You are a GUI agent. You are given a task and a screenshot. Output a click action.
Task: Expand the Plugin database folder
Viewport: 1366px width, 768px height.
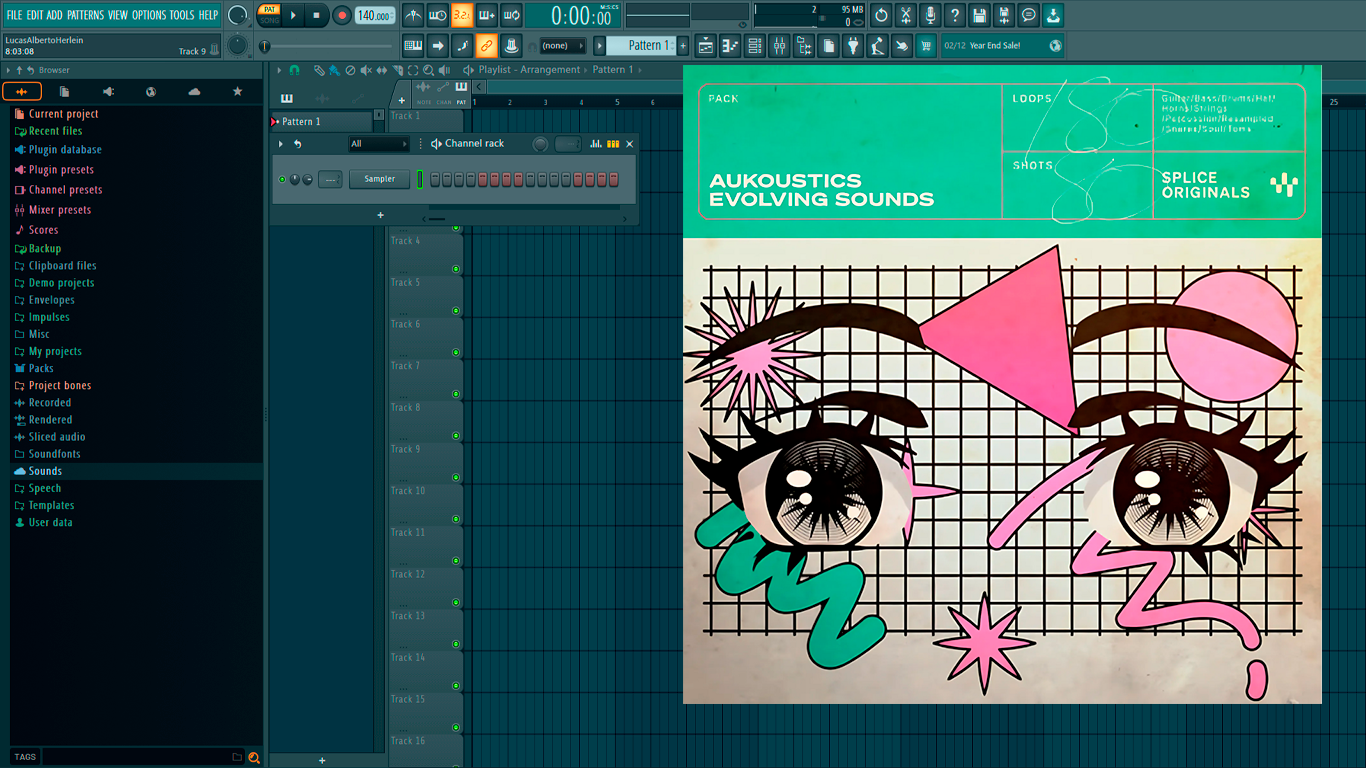click(65, 150)
